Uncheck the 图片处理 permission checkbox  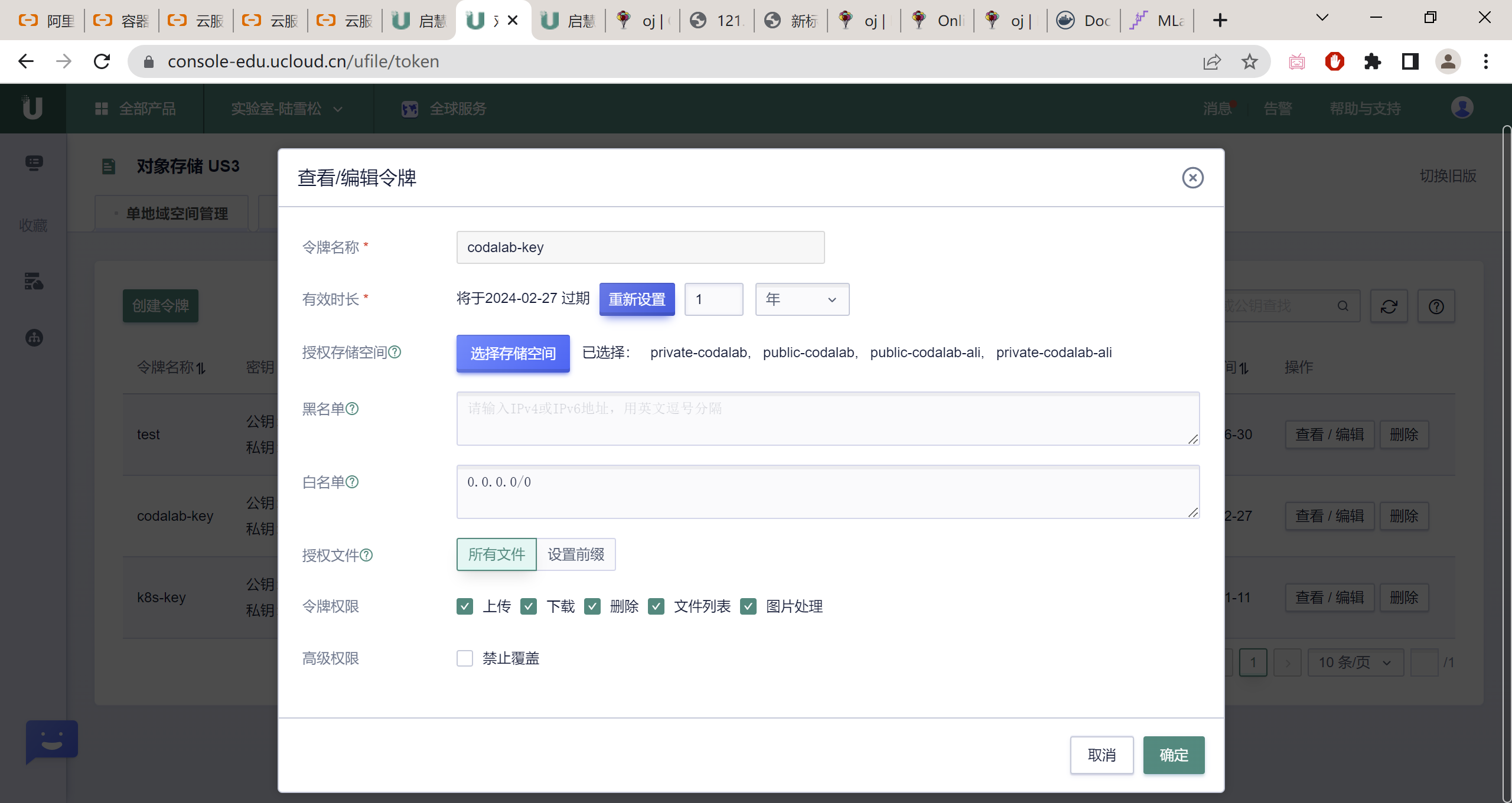point(748,606)
